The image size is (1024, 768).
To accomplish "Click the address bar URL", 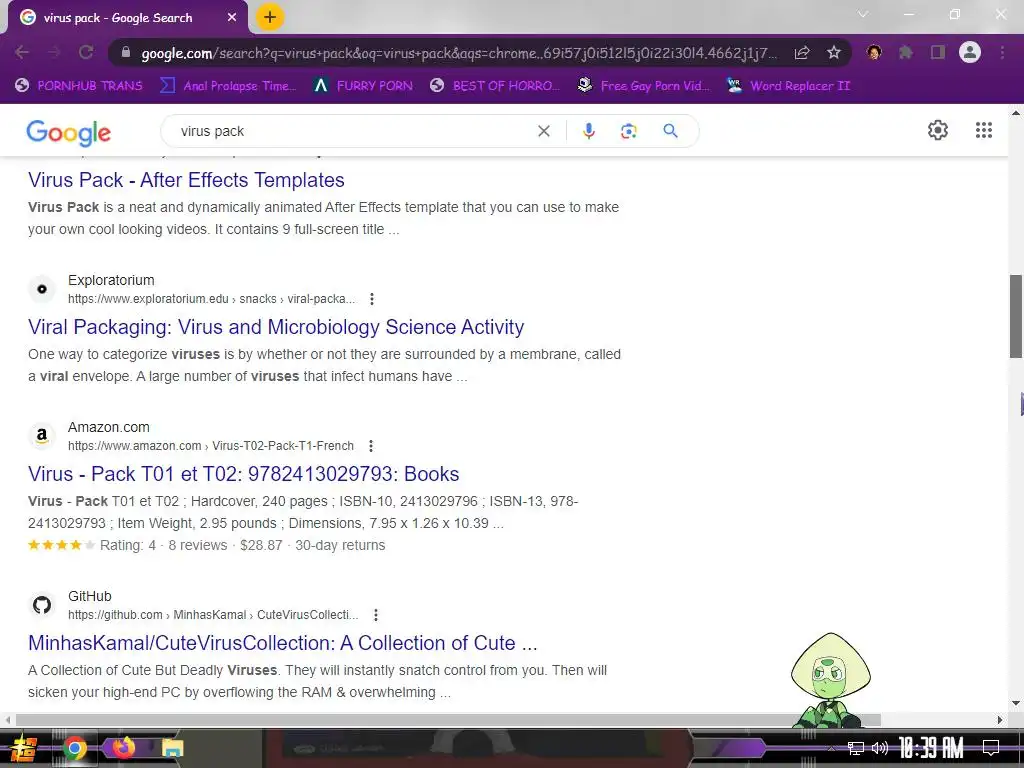I will pyautogui.click(x=459, y=53).
